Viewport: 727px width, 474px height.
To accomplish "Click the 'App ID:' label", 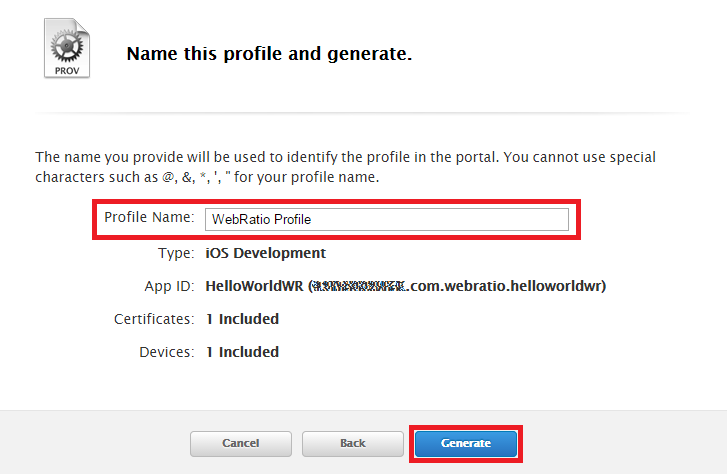I will (x=169, y=286).
